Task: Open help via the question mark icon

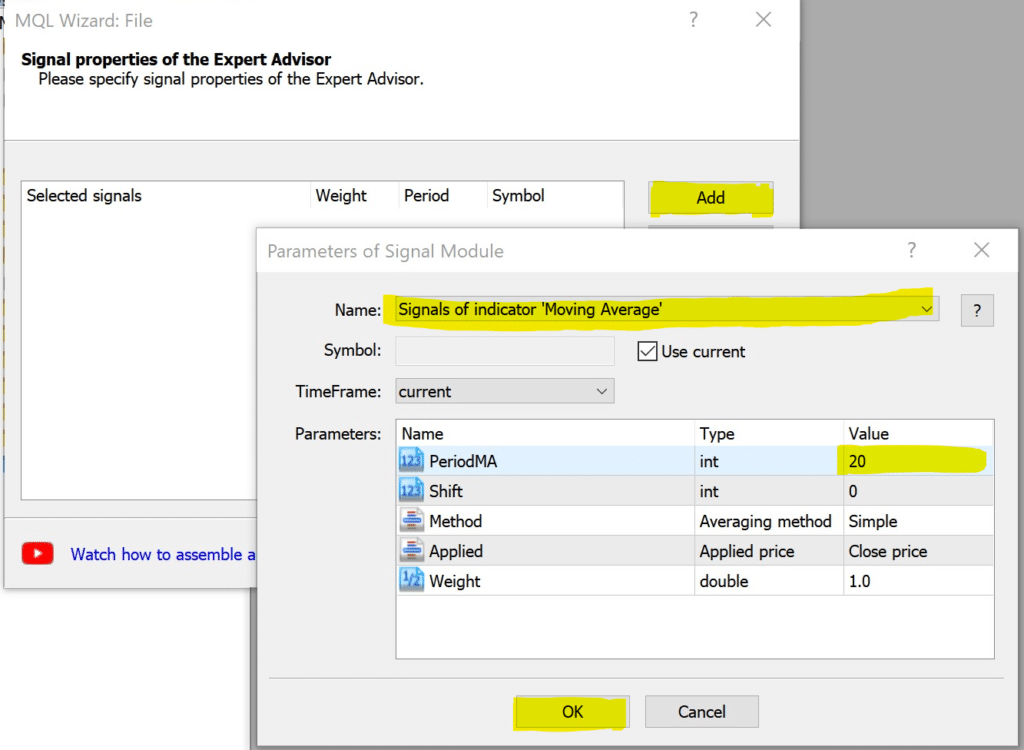Action: 977,310
